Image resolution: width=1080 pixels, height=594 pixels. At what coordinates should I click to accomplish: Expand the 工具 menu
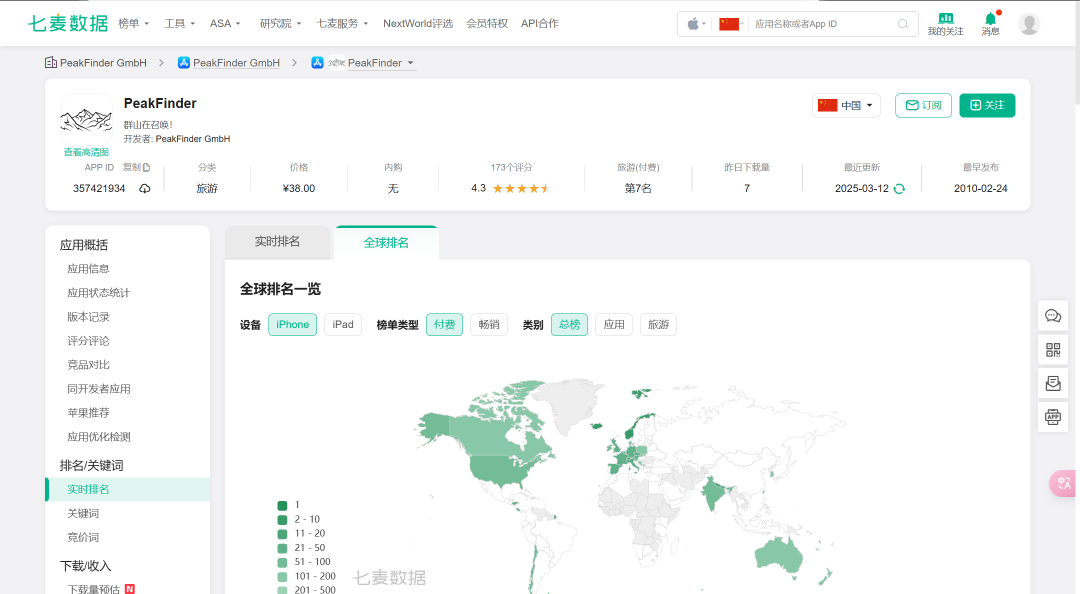(180, 23)
